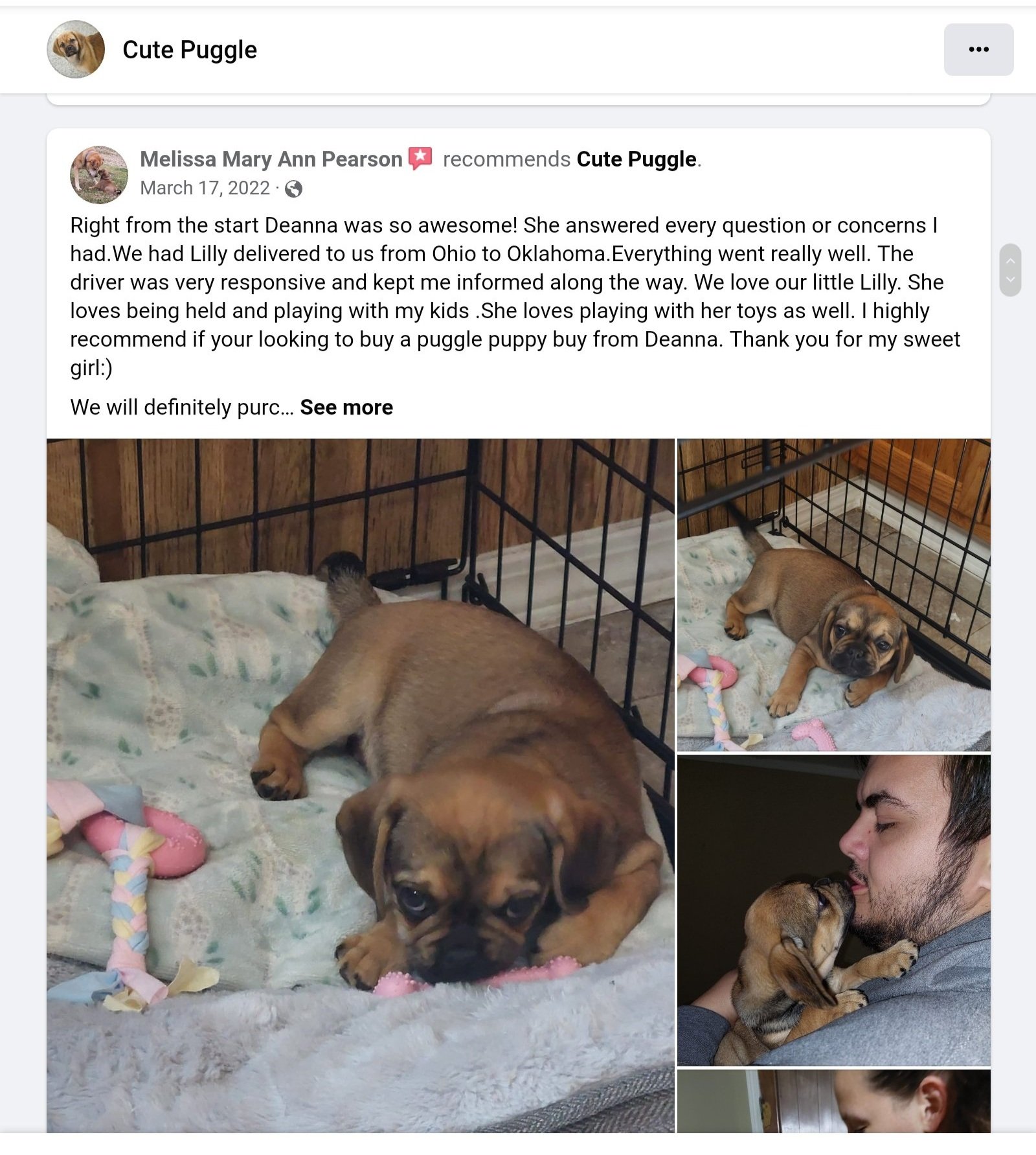Click the March 17, 2022 post date
This screenshot has height=1155, width=1036.
tap(205, 188)
